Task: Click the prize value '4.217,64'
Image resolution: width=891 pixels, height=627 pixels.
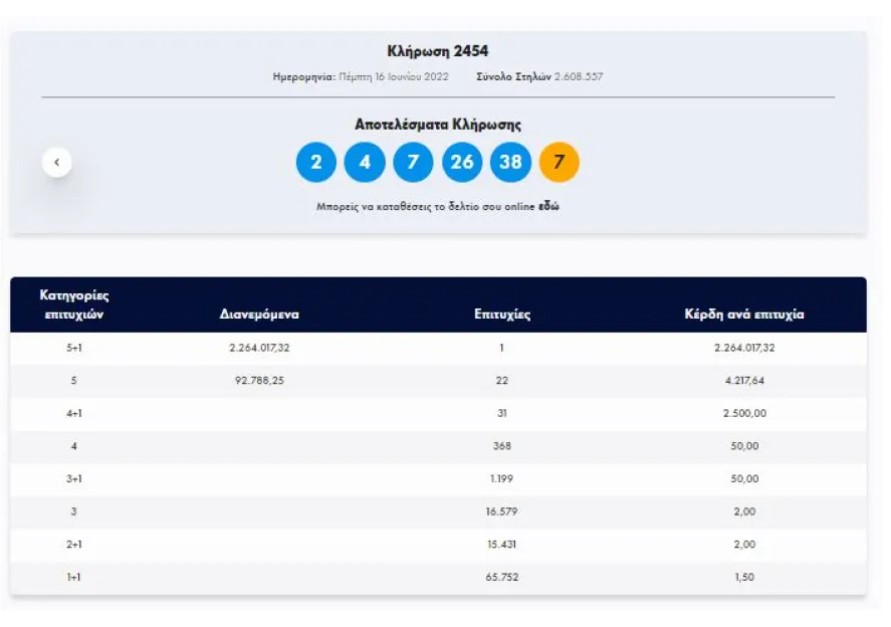Action: (744, 381)
